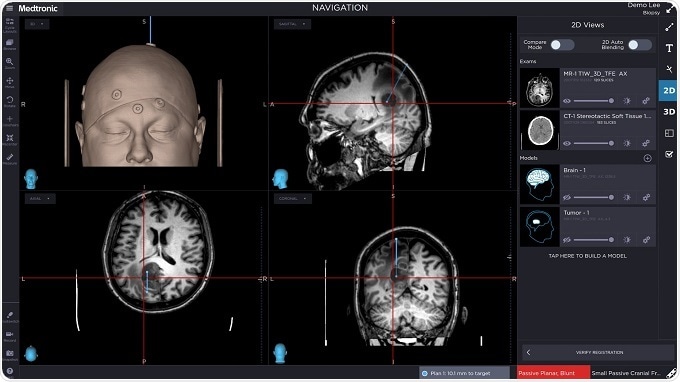Screen dimensions: 680x382
Task: Toggle visibility of the MR-1 exam
Action: click(x=567, y=101)
